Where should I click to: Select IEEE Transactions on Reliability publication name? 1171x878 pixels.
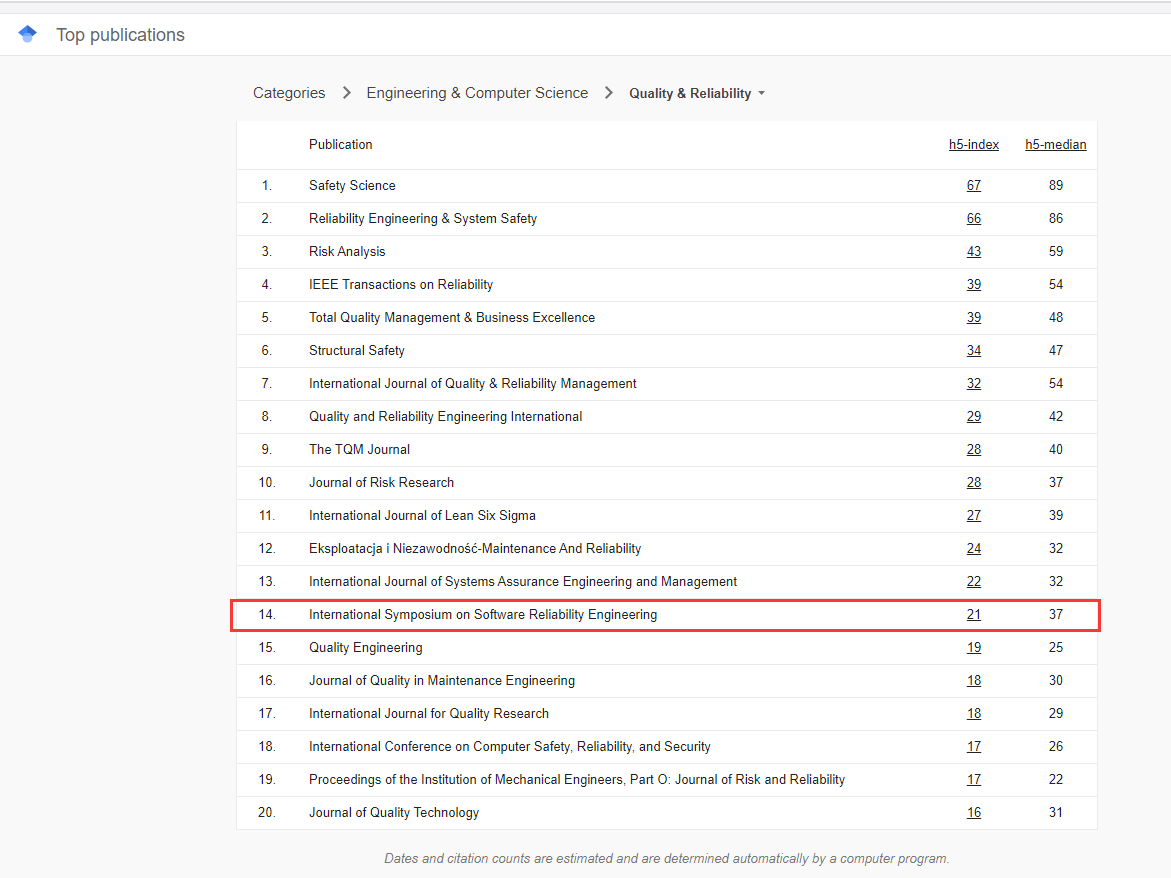tap(401, 284)
